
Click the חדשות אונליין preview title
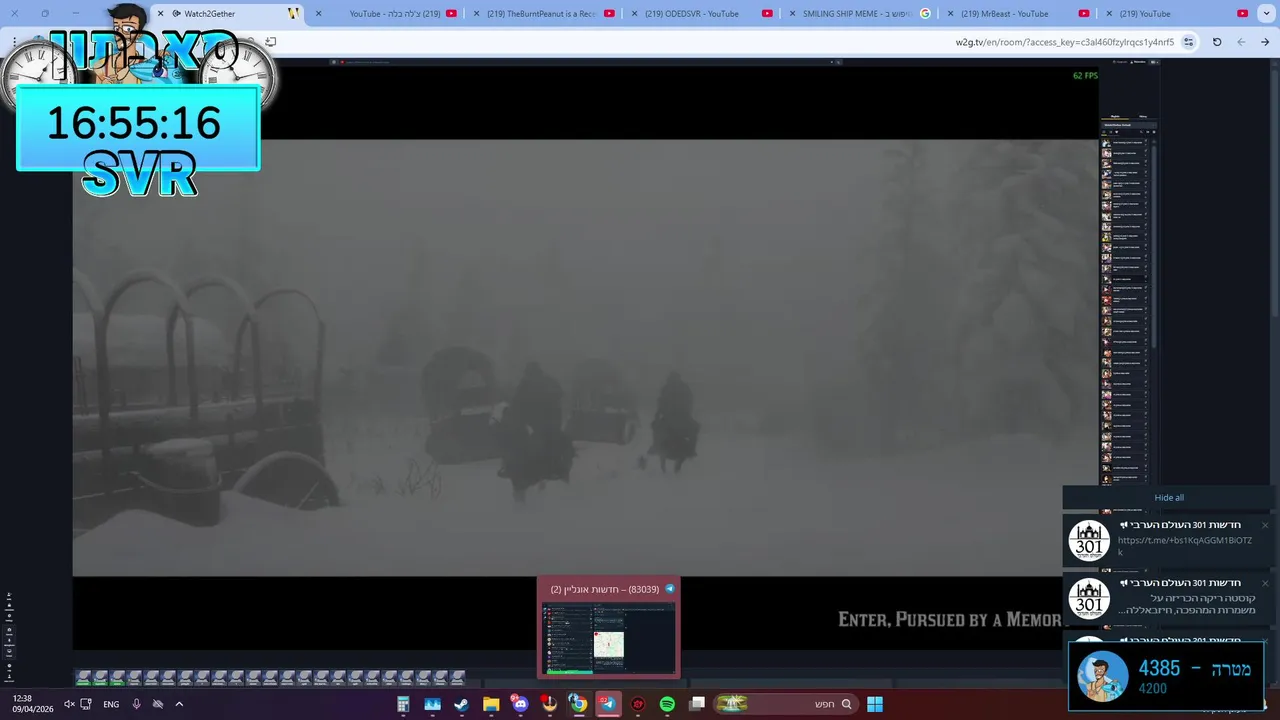pos(605,589)
